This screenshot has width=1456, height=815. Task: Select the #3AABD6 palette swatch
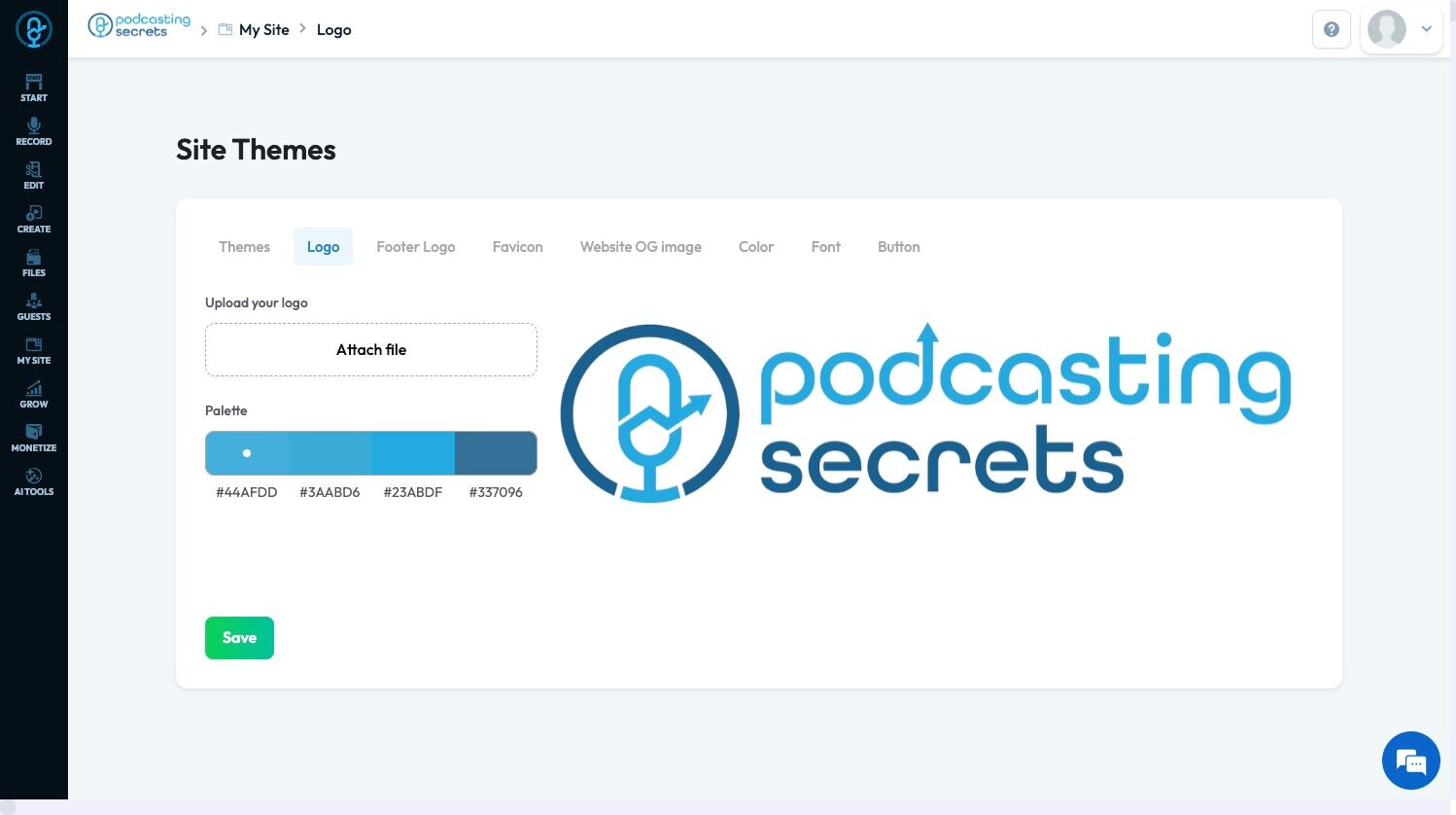coord(329,453)
